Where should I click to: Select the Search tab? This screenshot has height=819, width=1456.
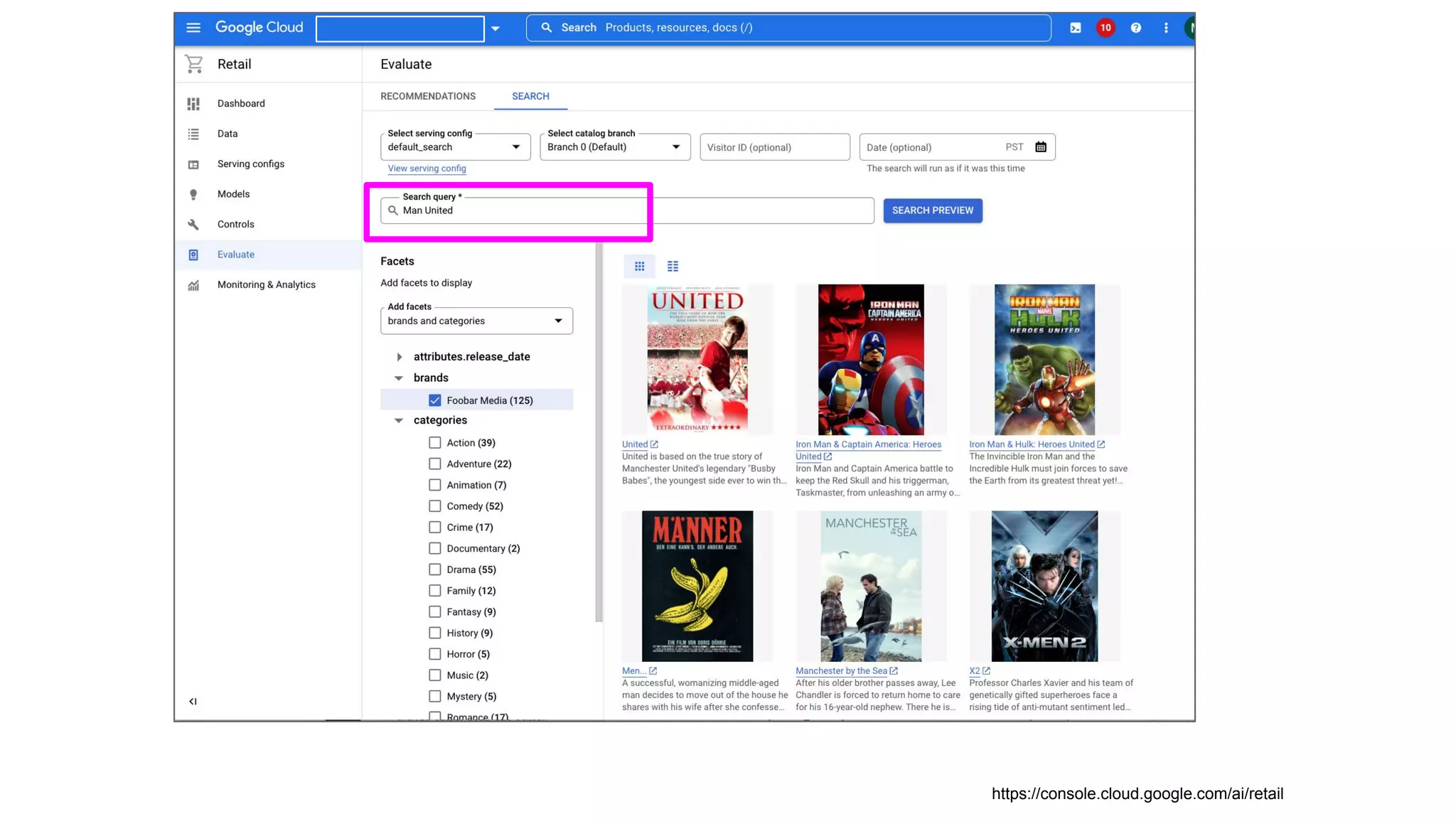pos(530,96)
